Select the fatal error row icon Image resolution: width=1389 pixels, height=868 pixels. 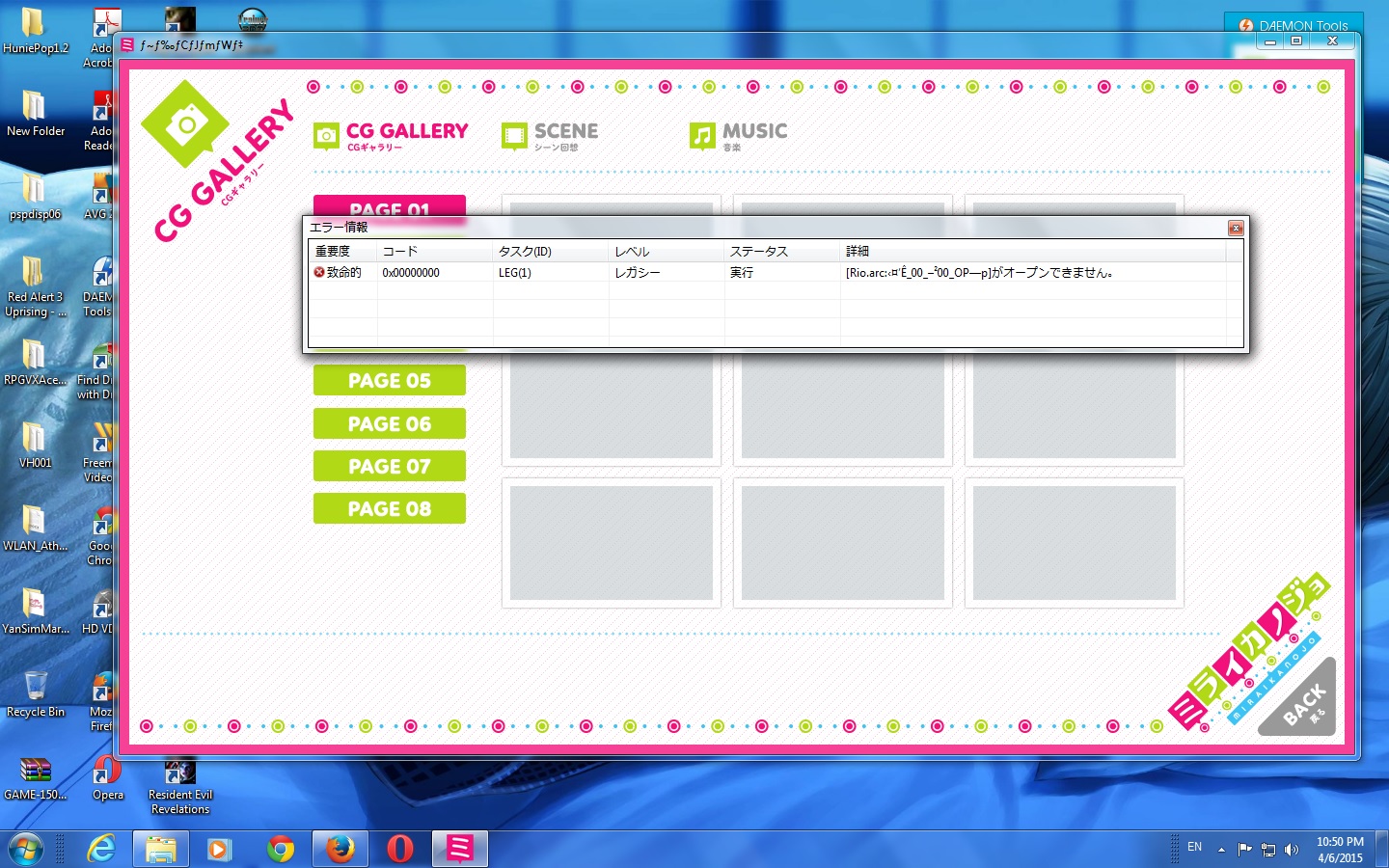319,273
